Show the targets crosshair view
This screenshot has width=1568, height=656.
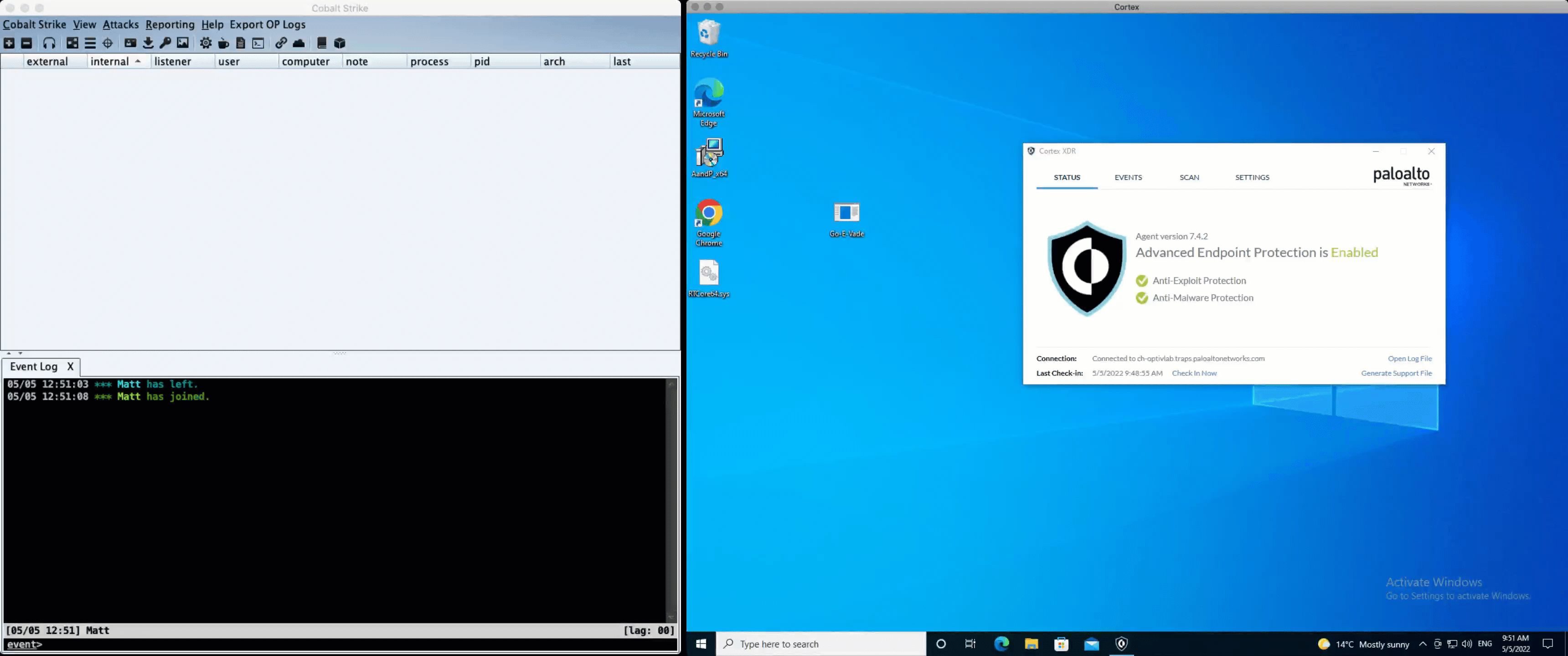point(108,43)
